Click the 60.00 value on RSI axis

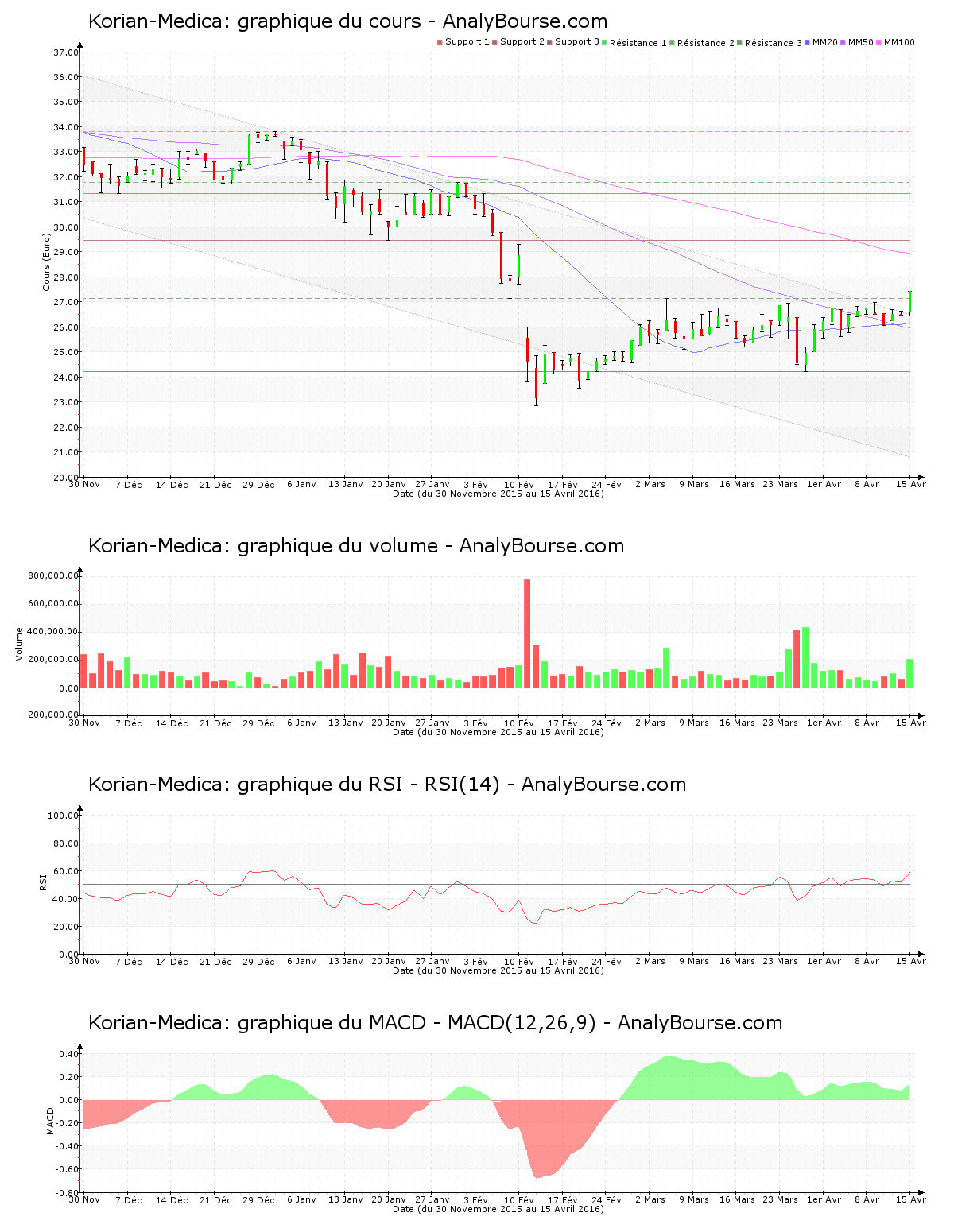(x=65, y=871)
